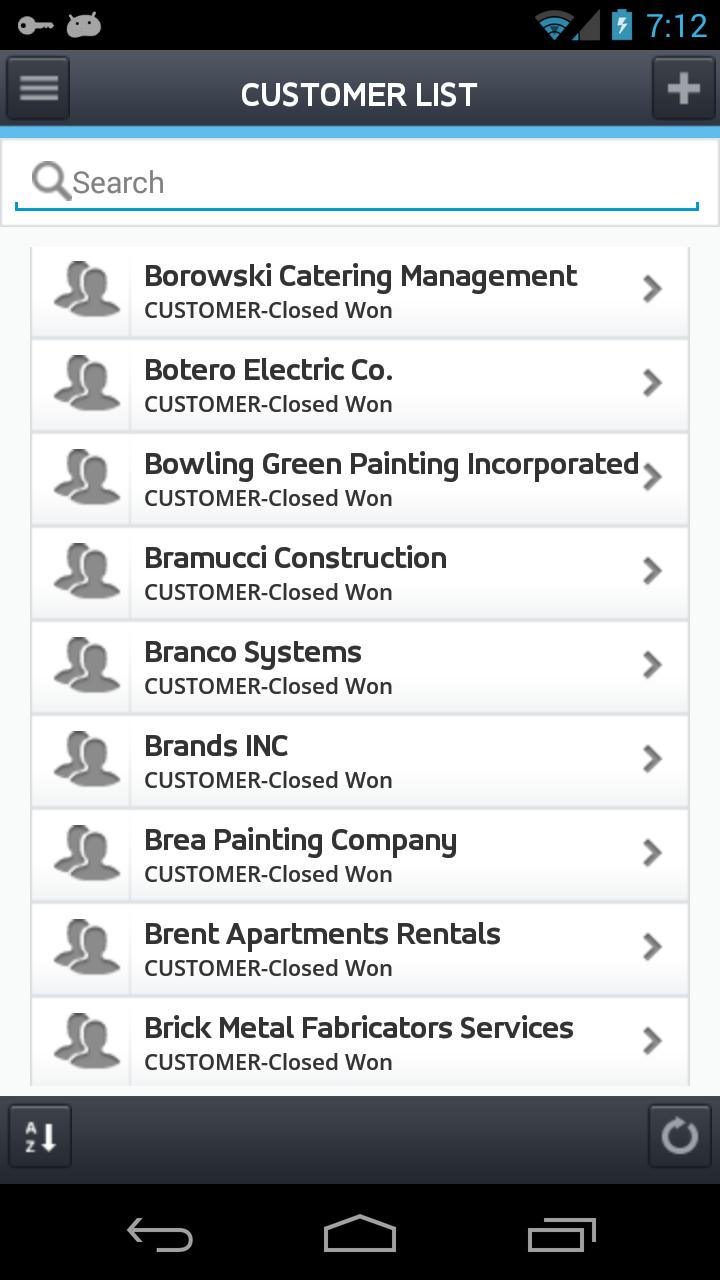Focus the Search input field

(380, 183)
